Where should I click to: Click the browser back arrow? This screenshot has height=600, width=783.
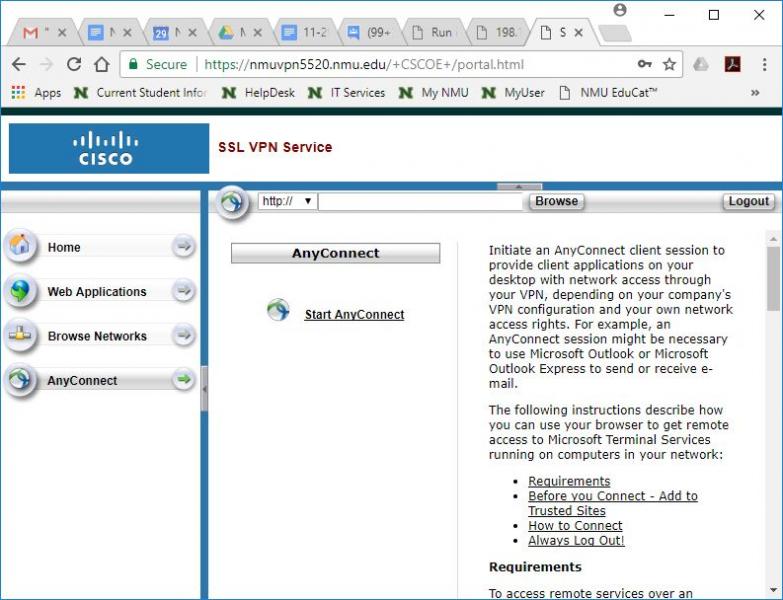tap(18, 64)
